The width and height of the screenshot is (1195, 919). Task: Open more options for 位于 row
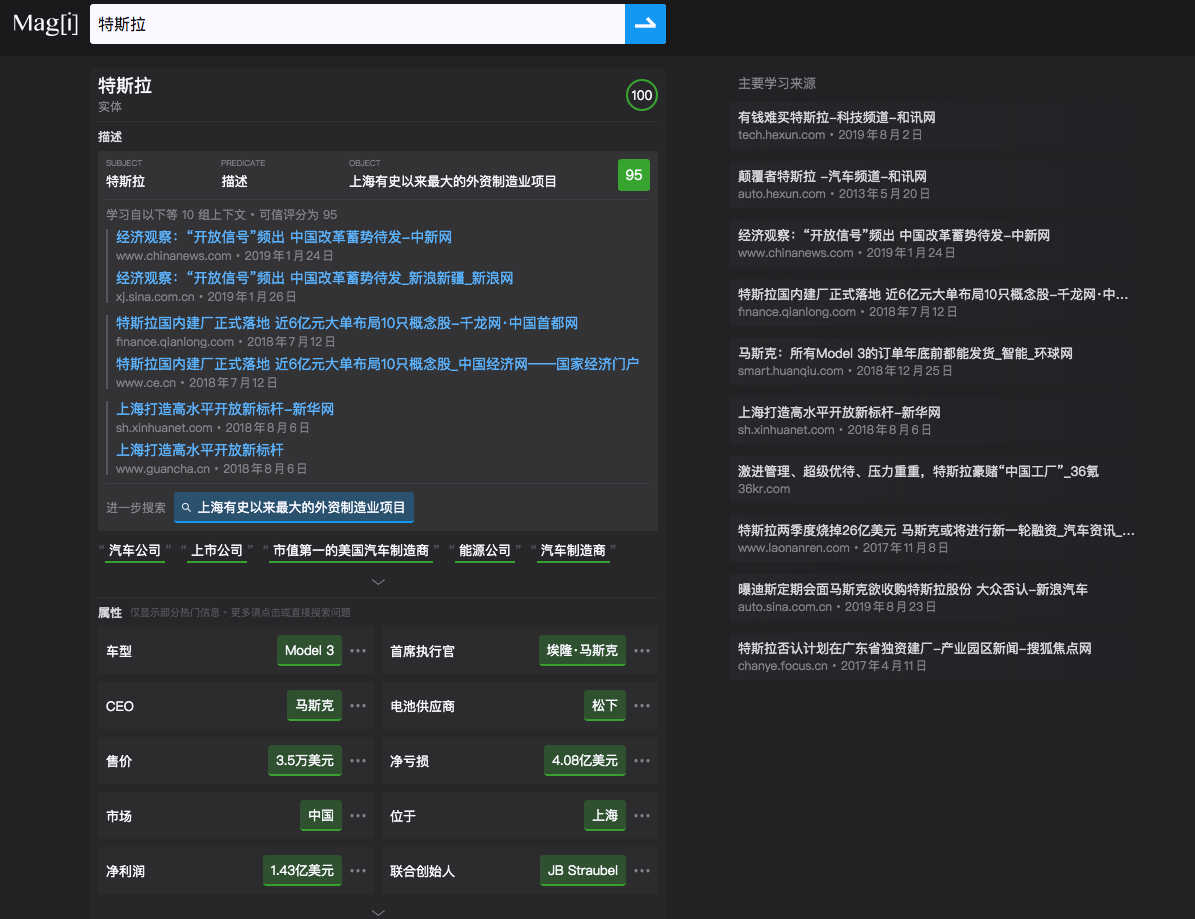pos(642,815)
